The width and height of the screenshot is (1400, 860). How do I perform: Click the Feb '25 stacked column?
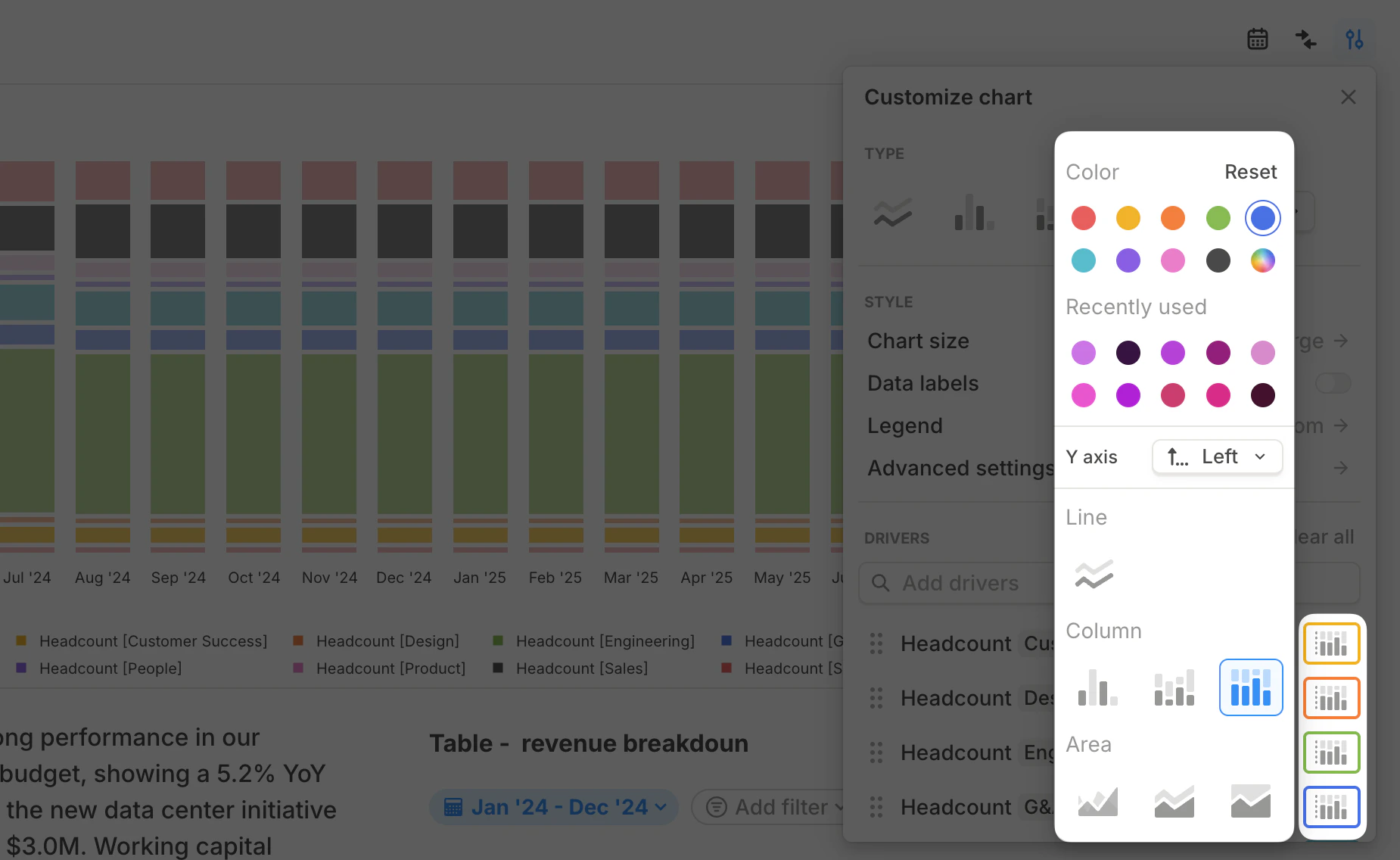point(555,357)
